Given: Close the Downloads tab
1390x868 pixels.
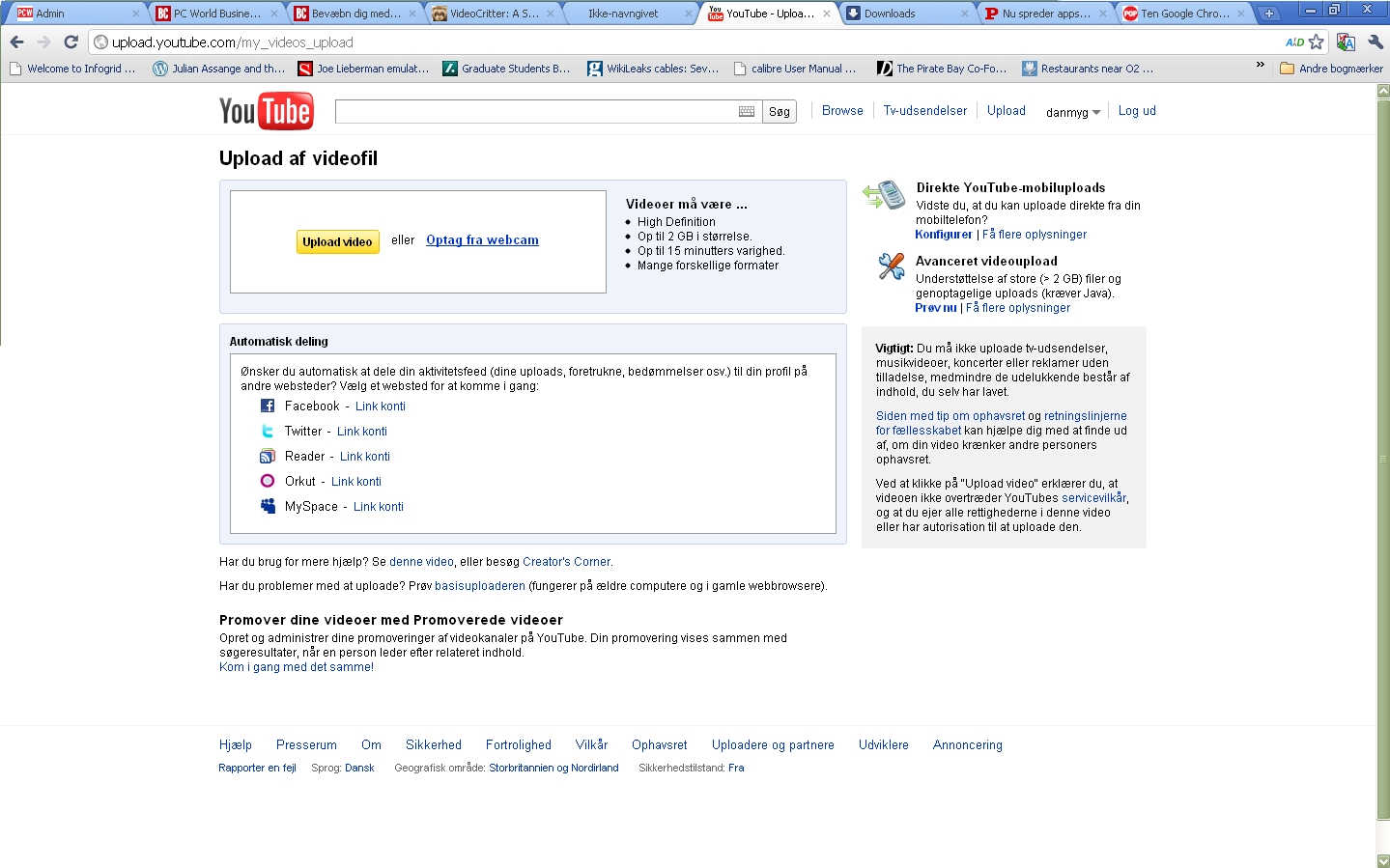Looking at the screenshot, I should tap(965, 14).
